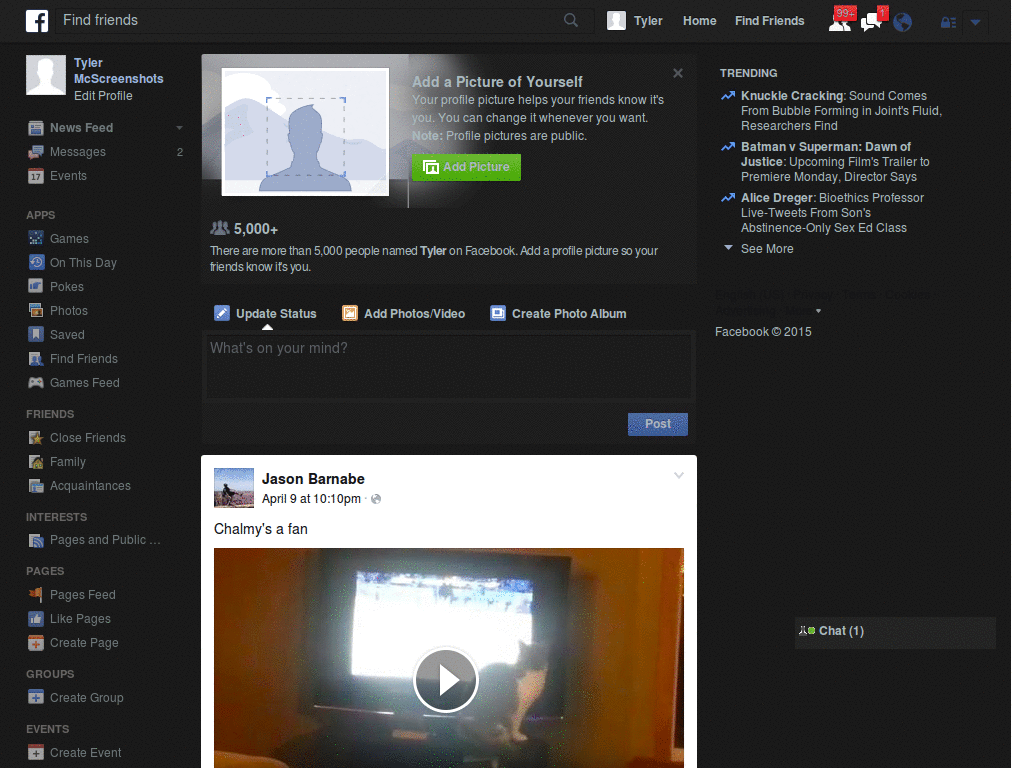Open Jason Barnabe author link
Screen dimensions: 1024x768
(313, 479)
